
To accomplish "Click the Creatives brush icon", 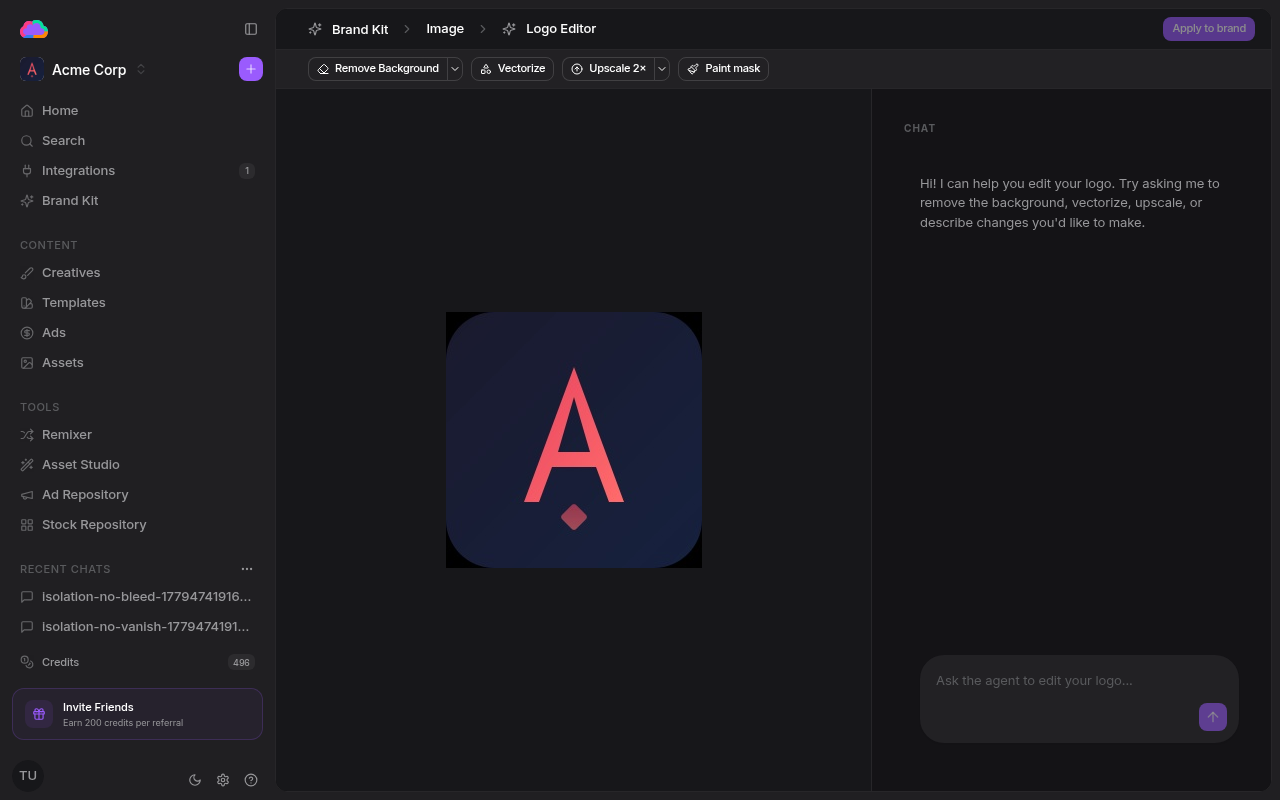I will tap(27, 272).
